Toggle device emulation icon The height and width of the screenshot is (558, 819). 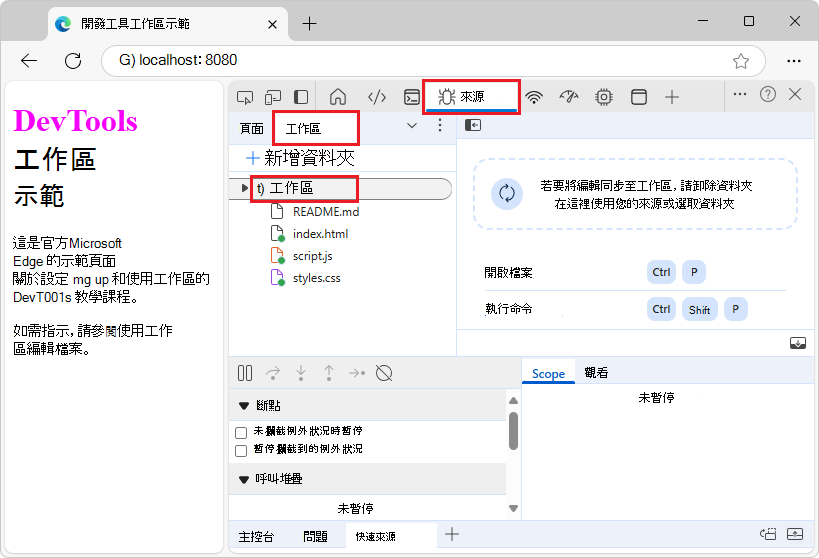(273, 97)
